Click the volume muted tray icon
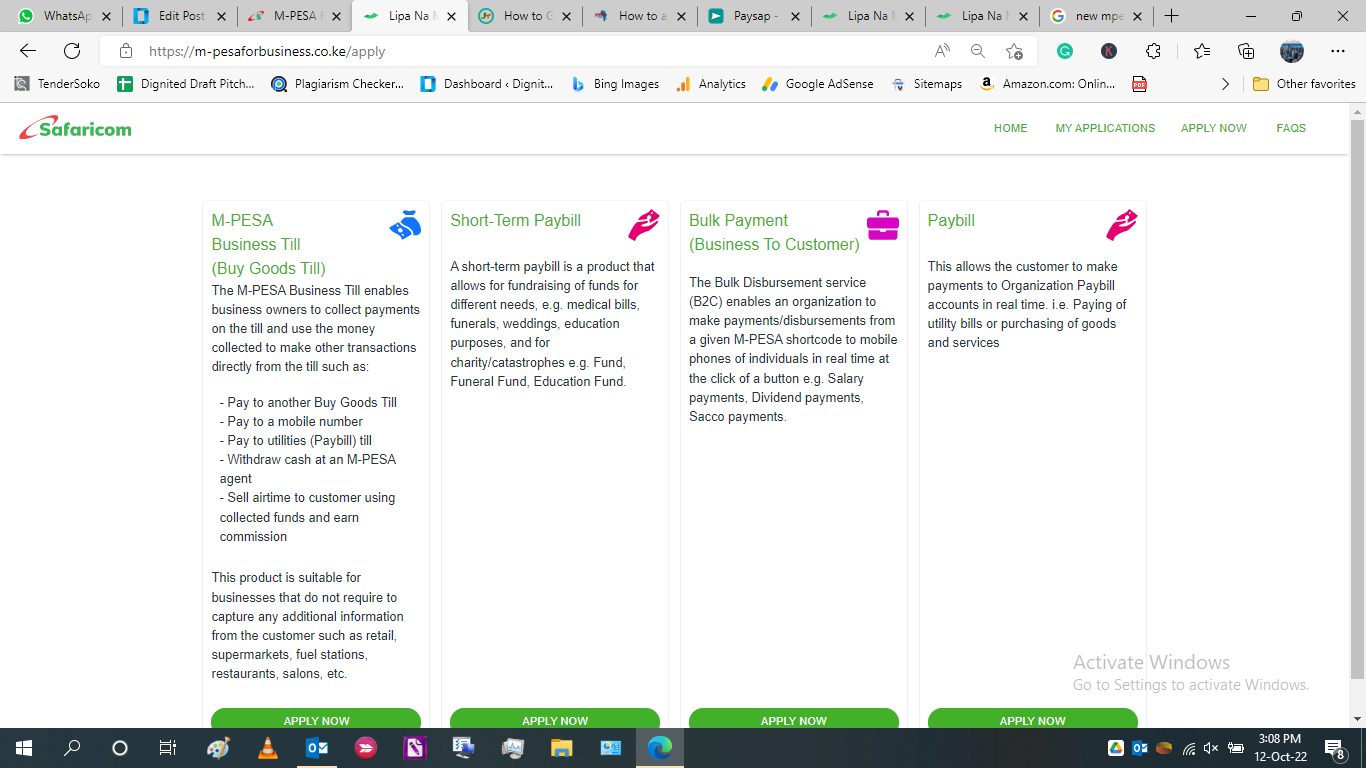The height and width of the screenshot is (768, 1366). tap(1211, 748)
